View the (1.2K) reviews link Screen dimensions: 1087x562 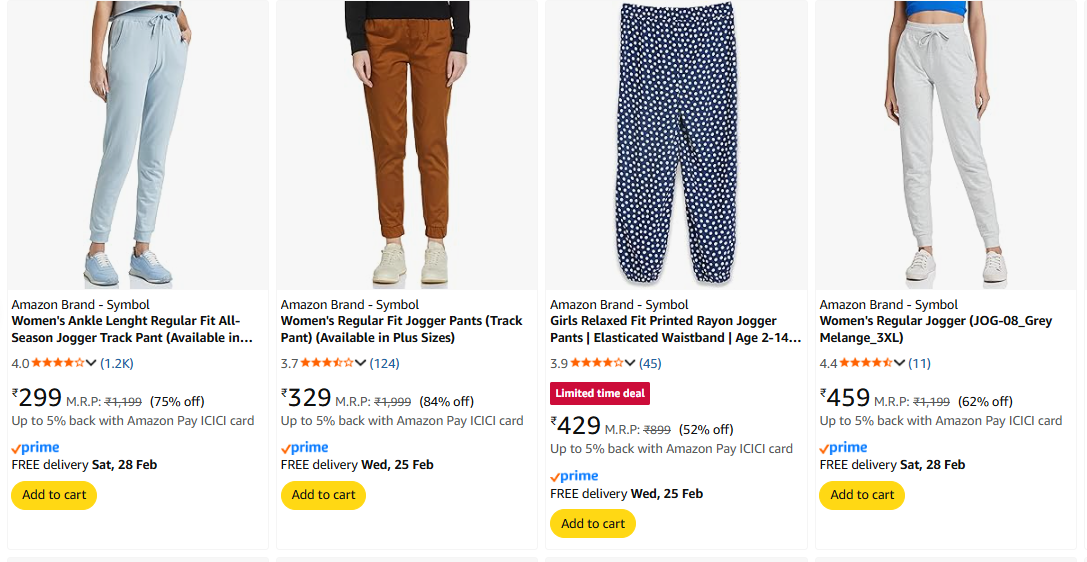[x=117, y=363]
